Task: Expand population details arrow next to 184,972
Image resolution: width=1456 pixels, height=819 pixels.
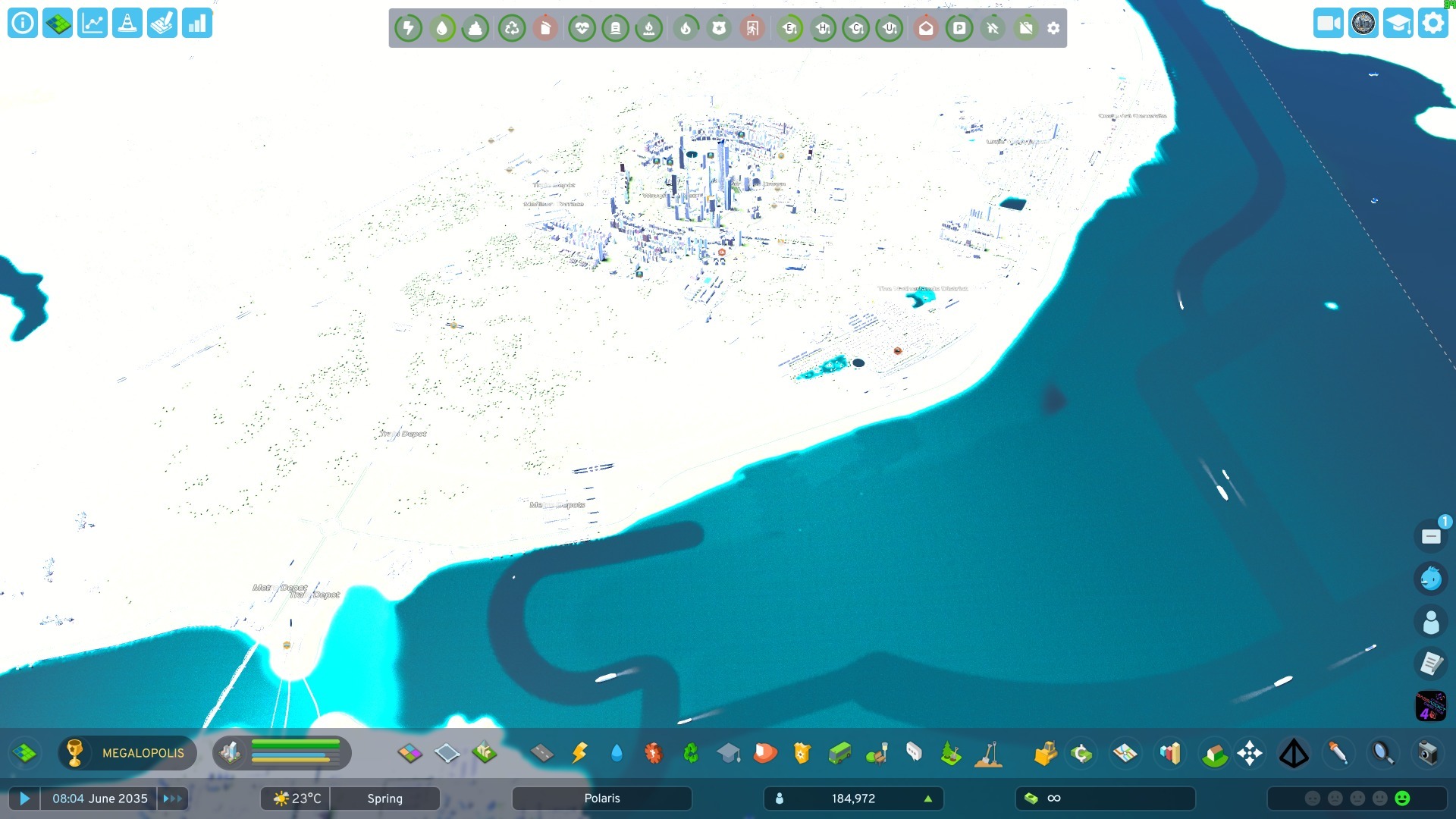Action: click(x=927, y=799)
